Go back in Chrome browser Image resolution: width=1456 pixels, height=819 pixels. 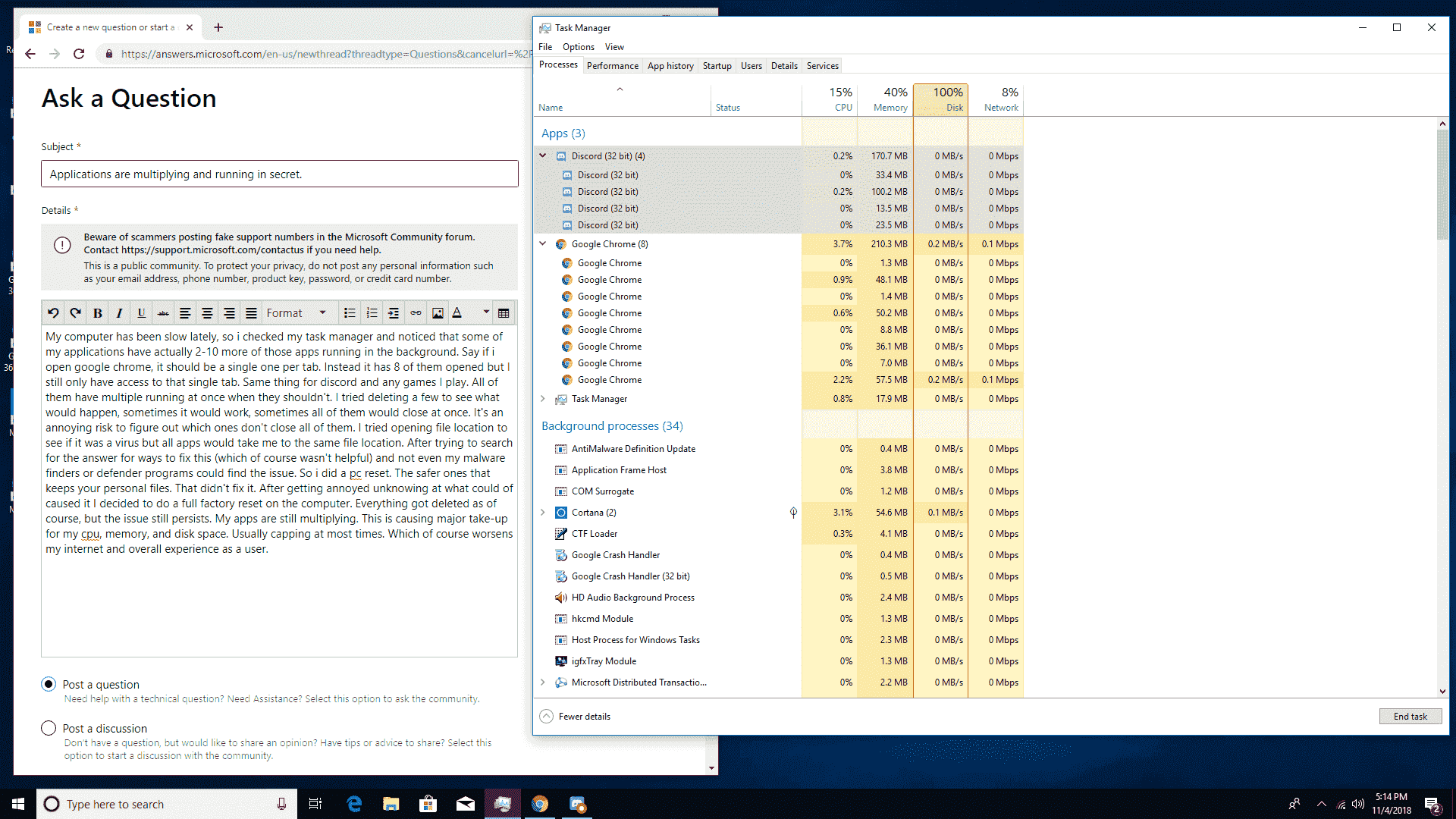pos(30,54)
